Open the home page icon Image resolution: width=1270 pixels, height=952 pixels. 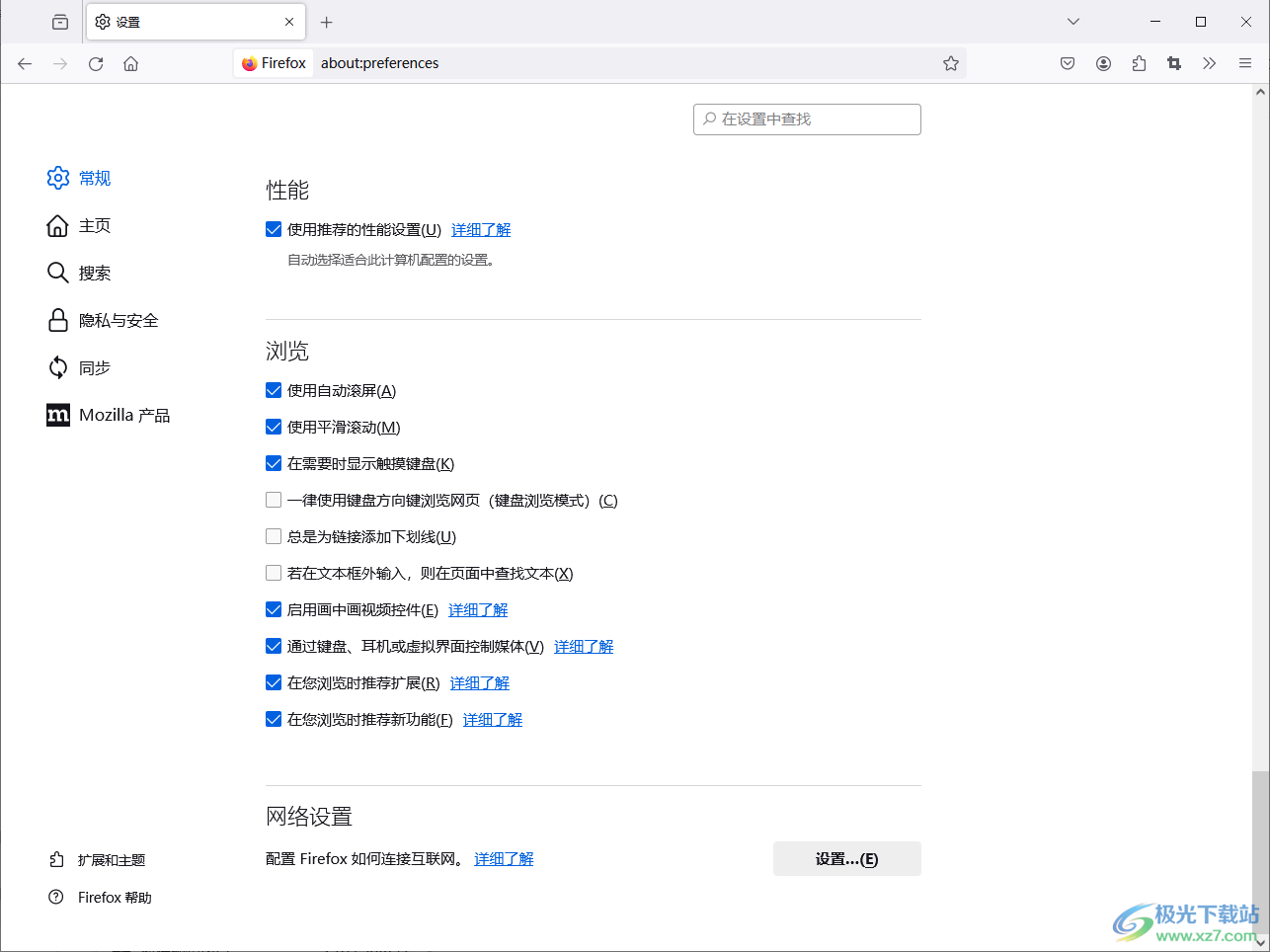click(x=130, y=63)
